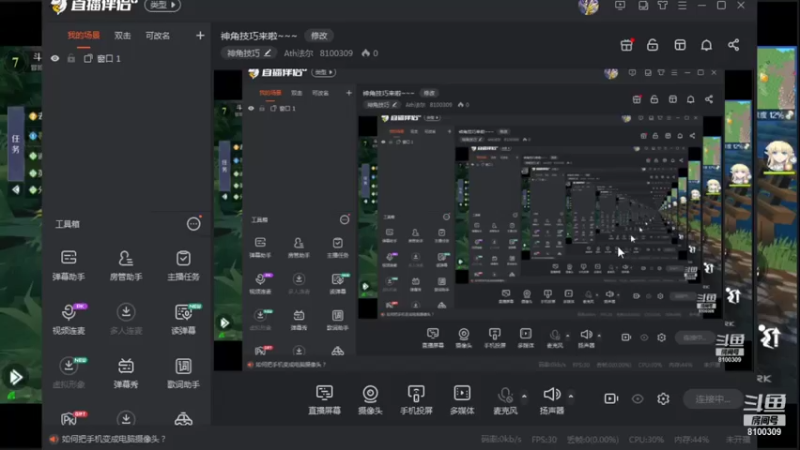Click the FPS:30 status bar entry
The height and width of the screenshot is (450, 800).
click(x=544, y=439)
